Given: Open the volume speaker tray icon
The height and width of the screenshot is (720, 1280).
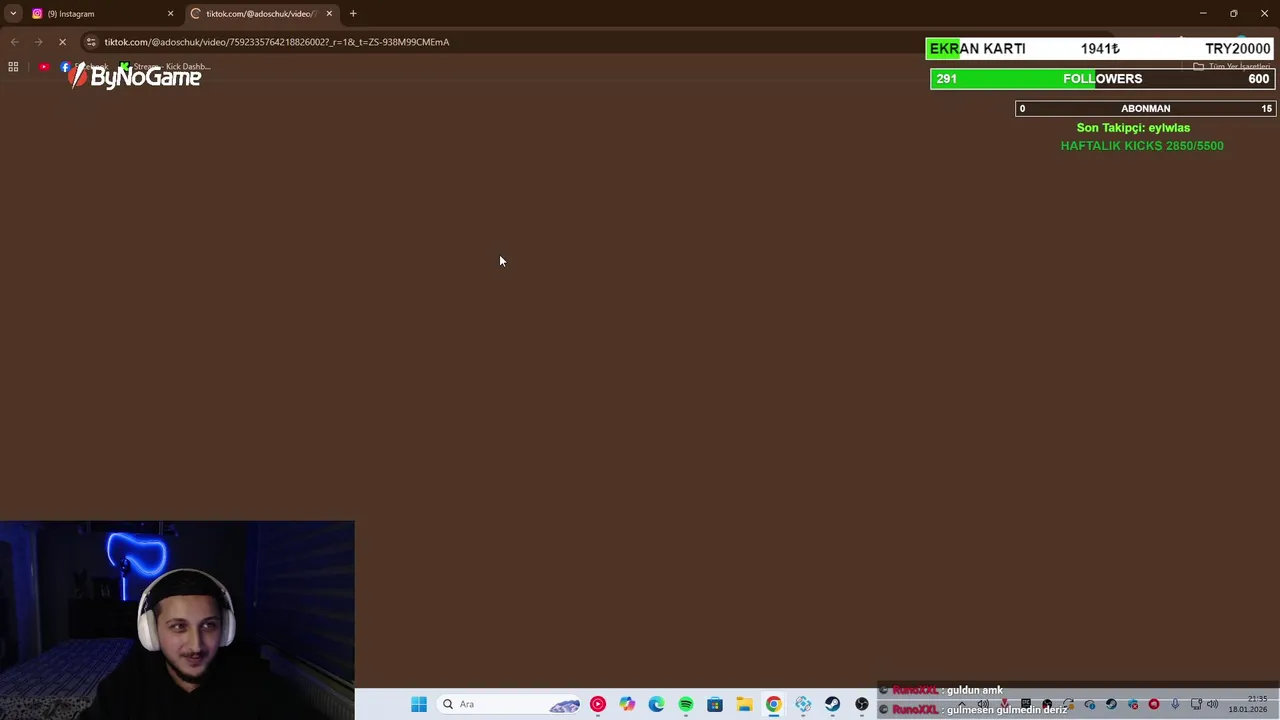Looking at the screenshot, I should [x=1213, y=705].
